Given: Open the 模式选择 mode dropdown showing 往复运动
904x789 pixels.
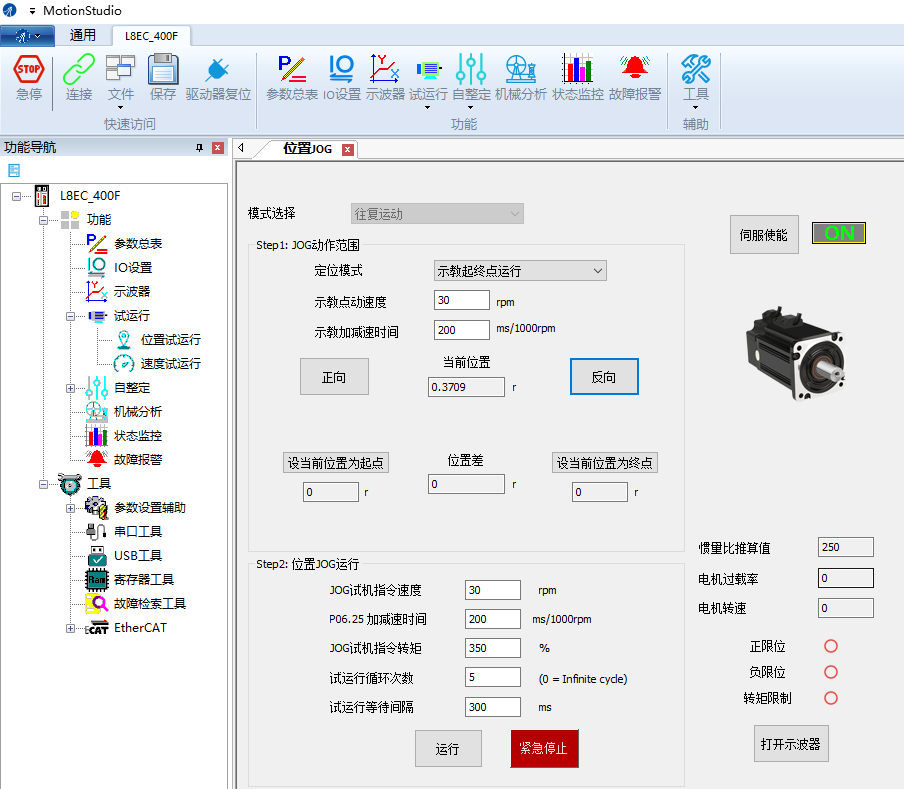Looking at the screenshot, I should (x=436, y=213).
